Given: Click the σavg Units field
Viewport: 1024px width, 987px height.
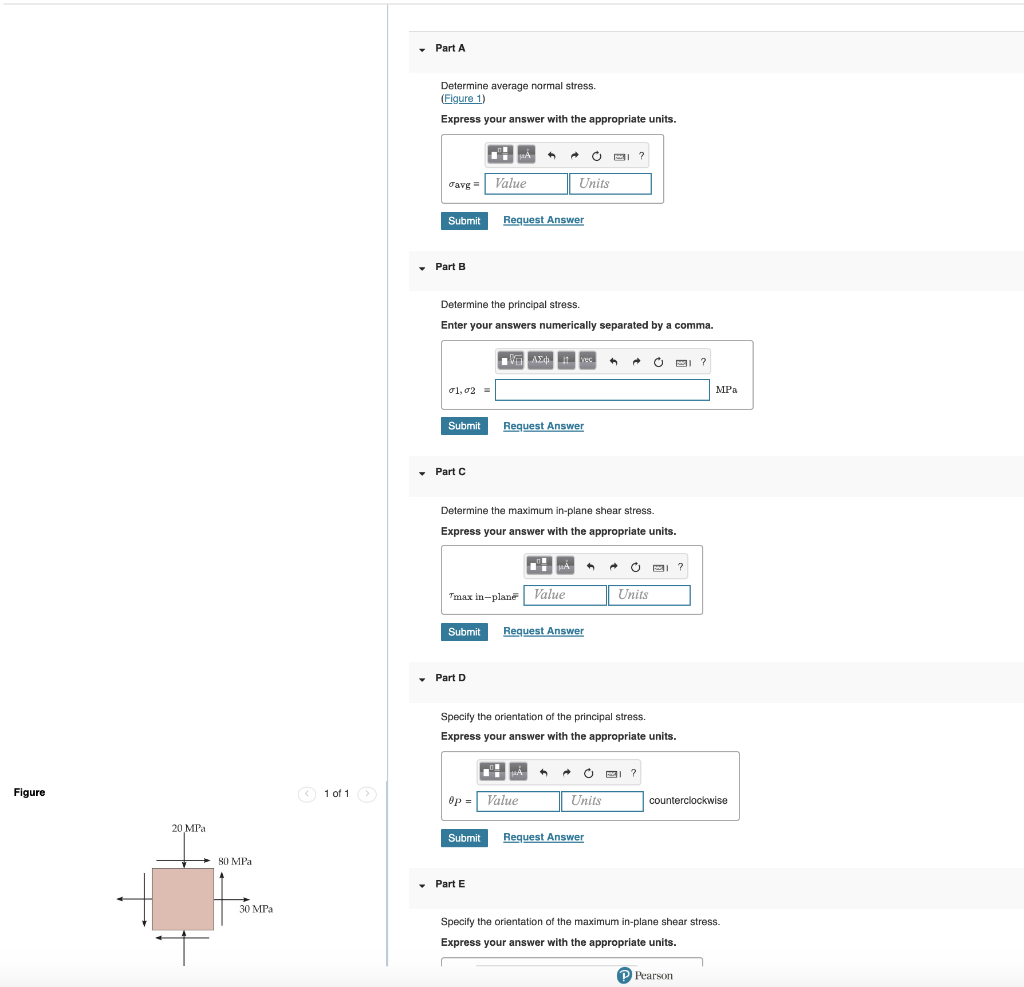Looking at the screenshot, I should [x=611, y=184].
